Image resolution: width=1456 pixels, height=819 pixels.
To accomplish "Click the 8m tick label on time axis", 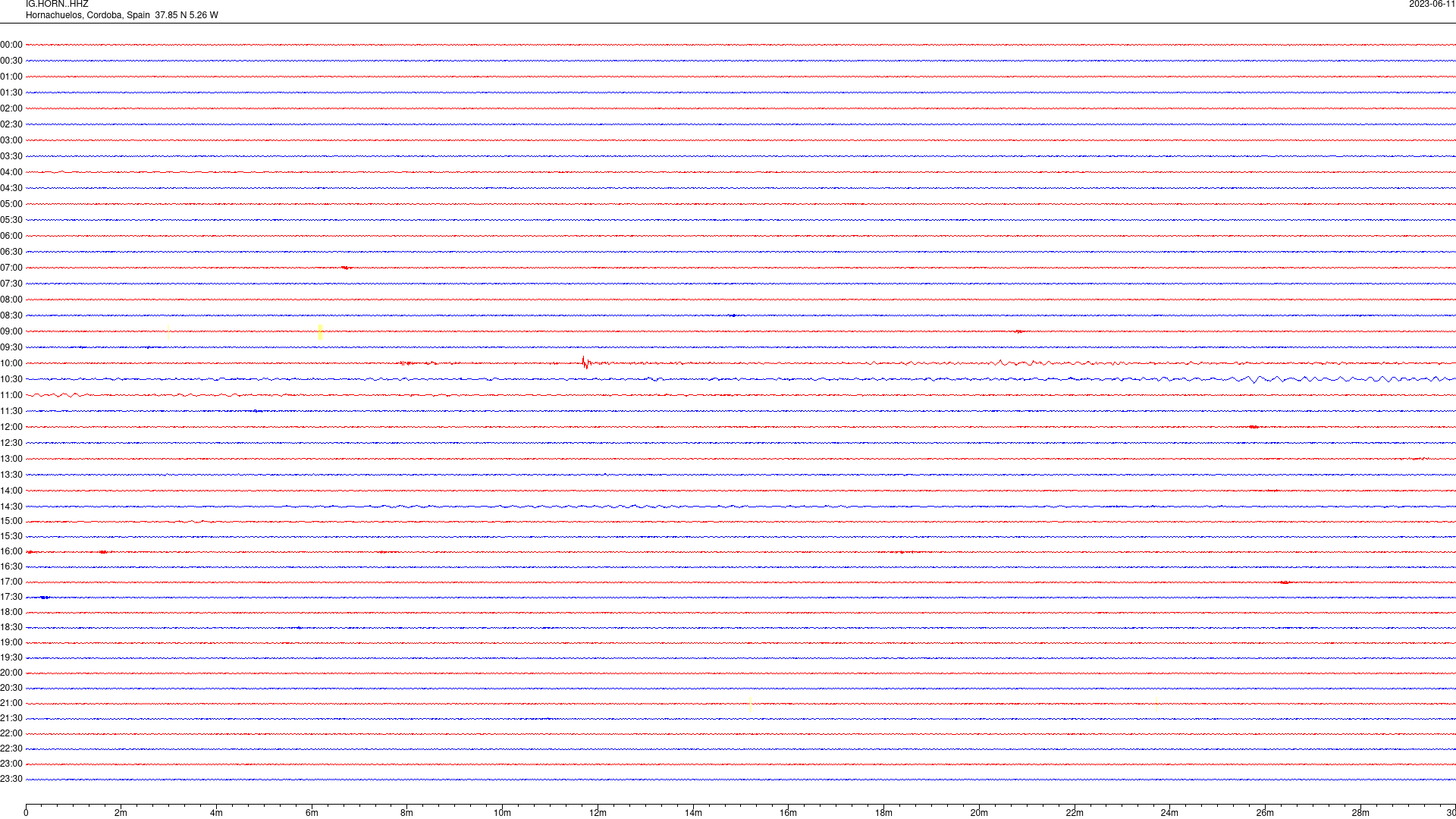I will [407, 813].
